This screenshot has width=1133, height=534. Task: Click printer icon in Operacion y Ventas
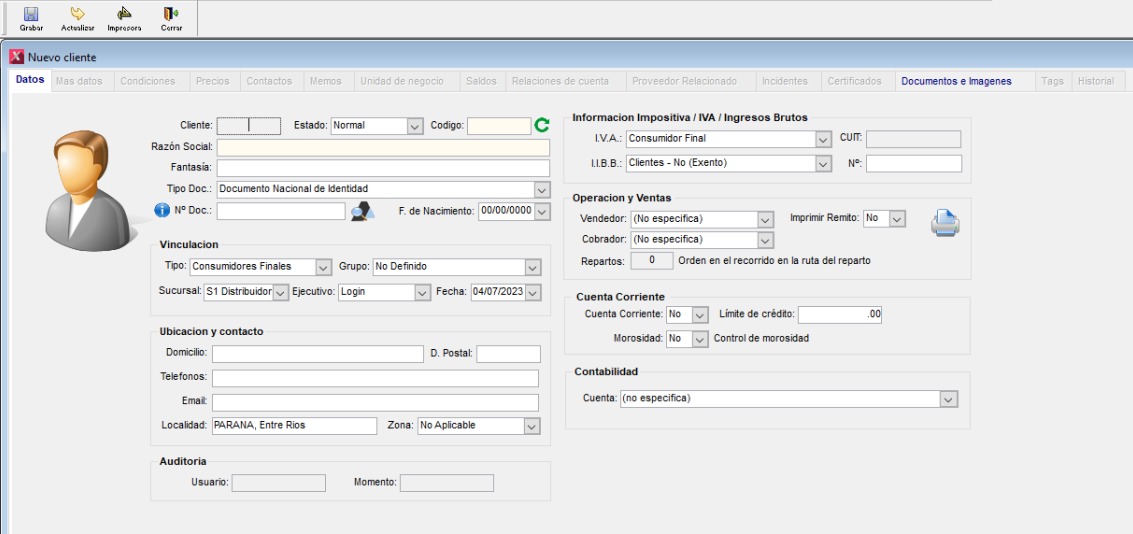tap(945, 224)
